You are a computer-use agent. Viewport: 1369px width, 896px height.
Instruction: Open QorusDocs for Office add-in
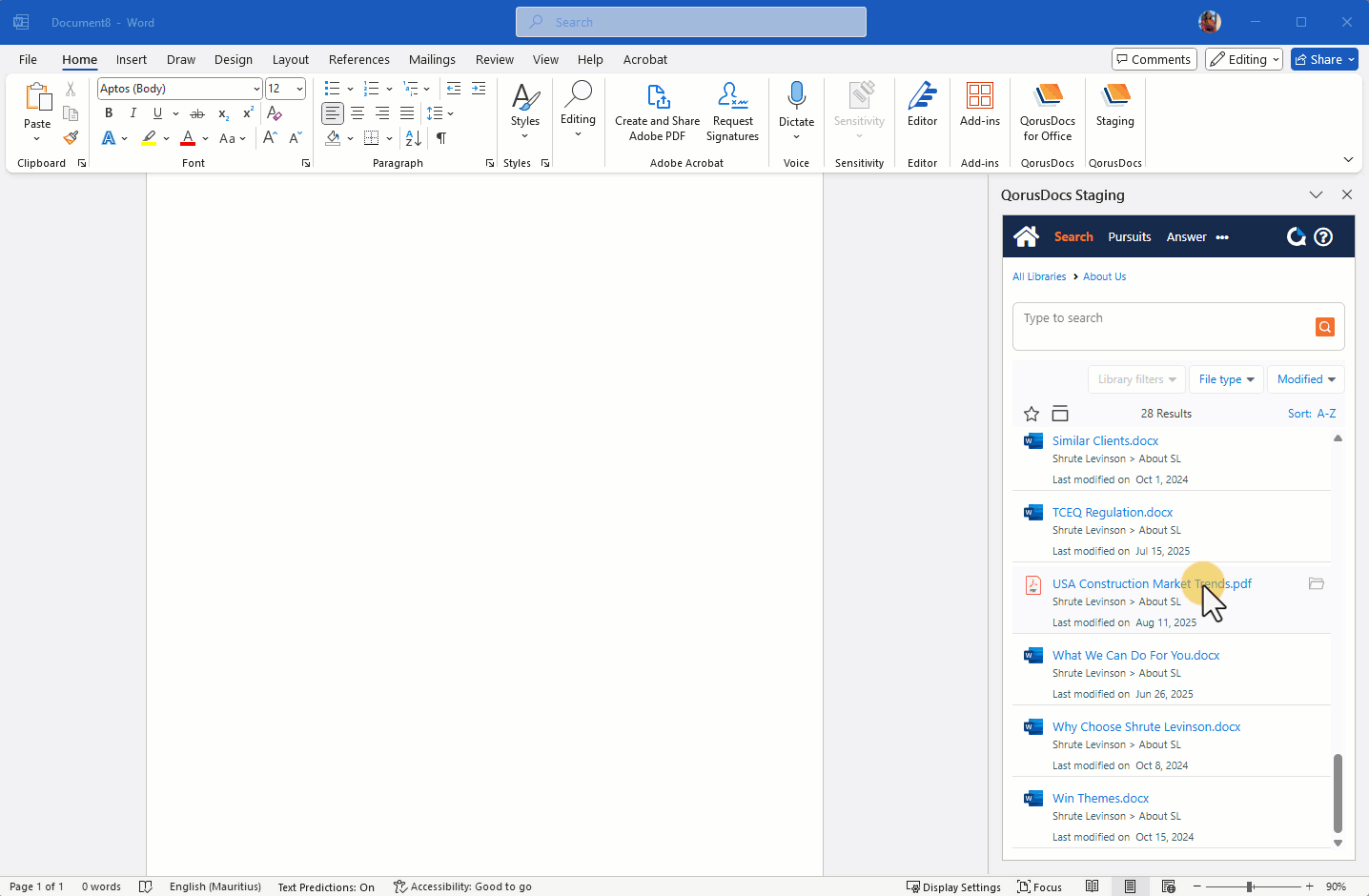pos(1047,111)
